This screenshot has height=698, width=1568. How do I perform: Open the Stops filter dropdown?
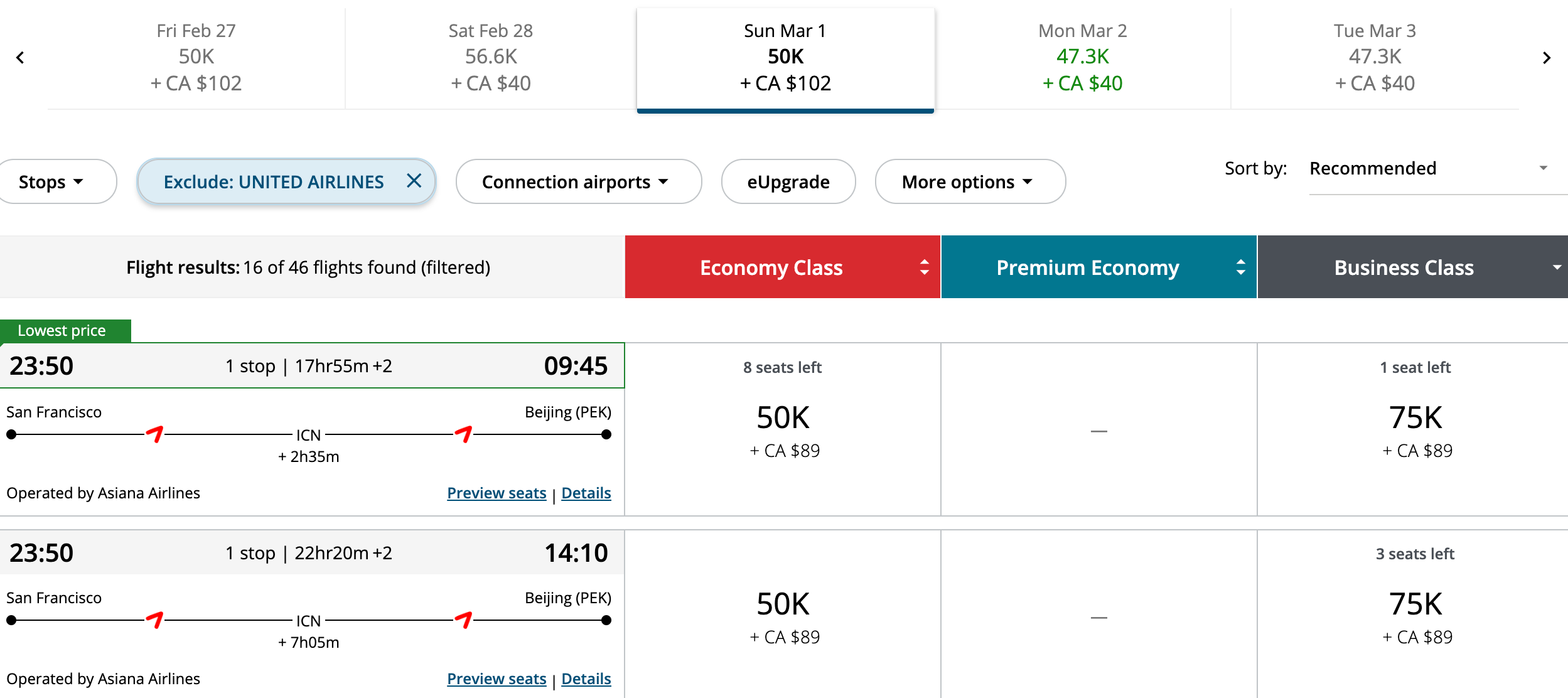tap(51, 182)
